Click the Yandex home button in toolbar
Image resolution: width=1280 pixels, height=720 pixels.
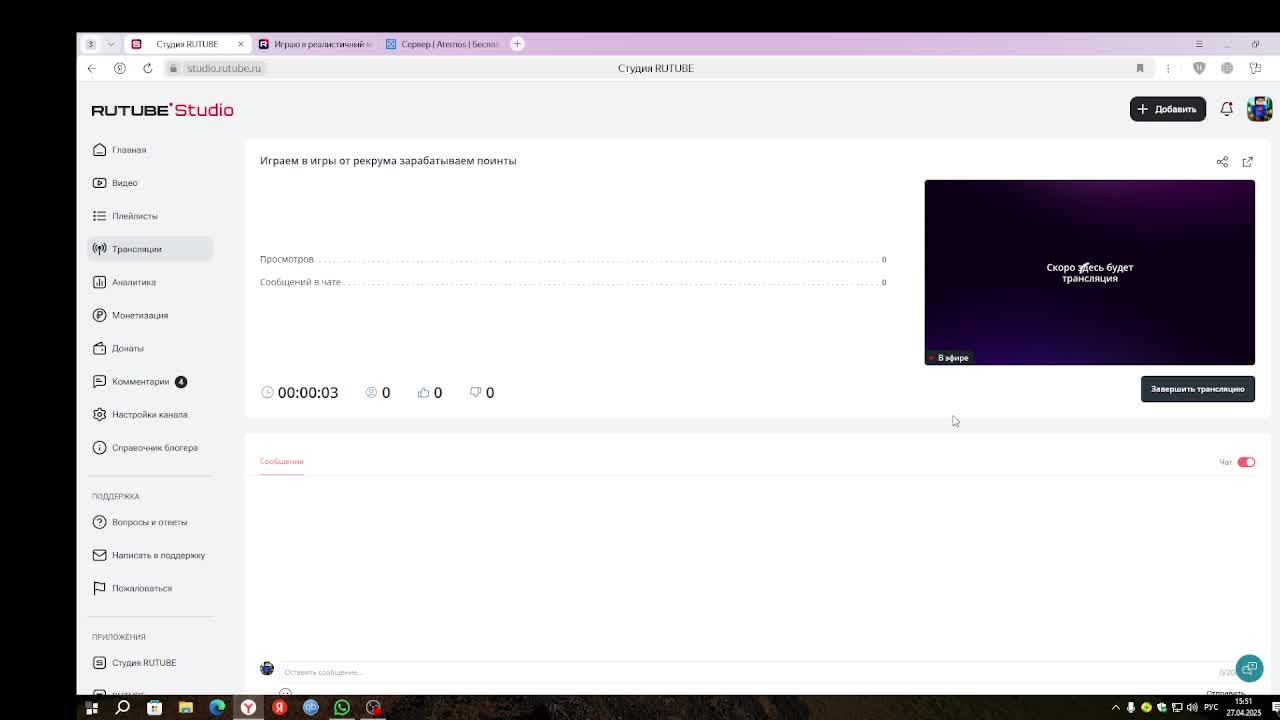119,68
